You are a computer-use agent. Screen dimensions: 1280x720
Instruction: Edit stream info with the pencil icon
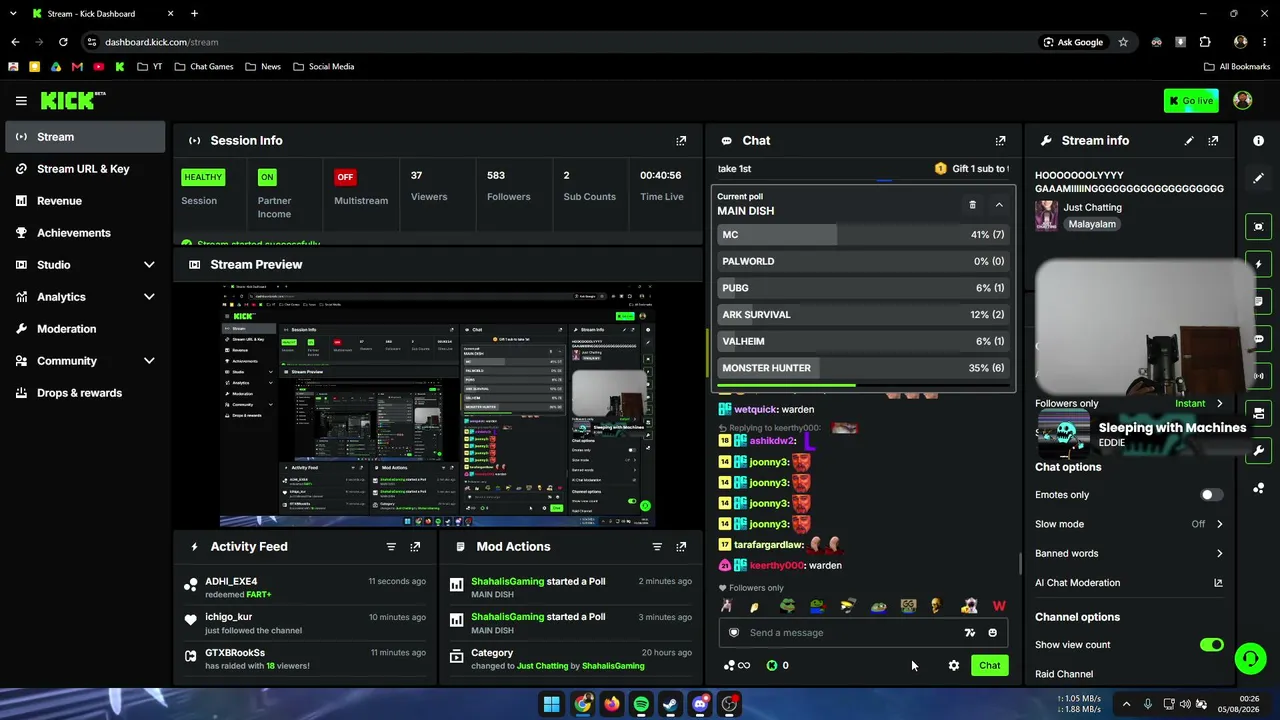(1189, 141)
